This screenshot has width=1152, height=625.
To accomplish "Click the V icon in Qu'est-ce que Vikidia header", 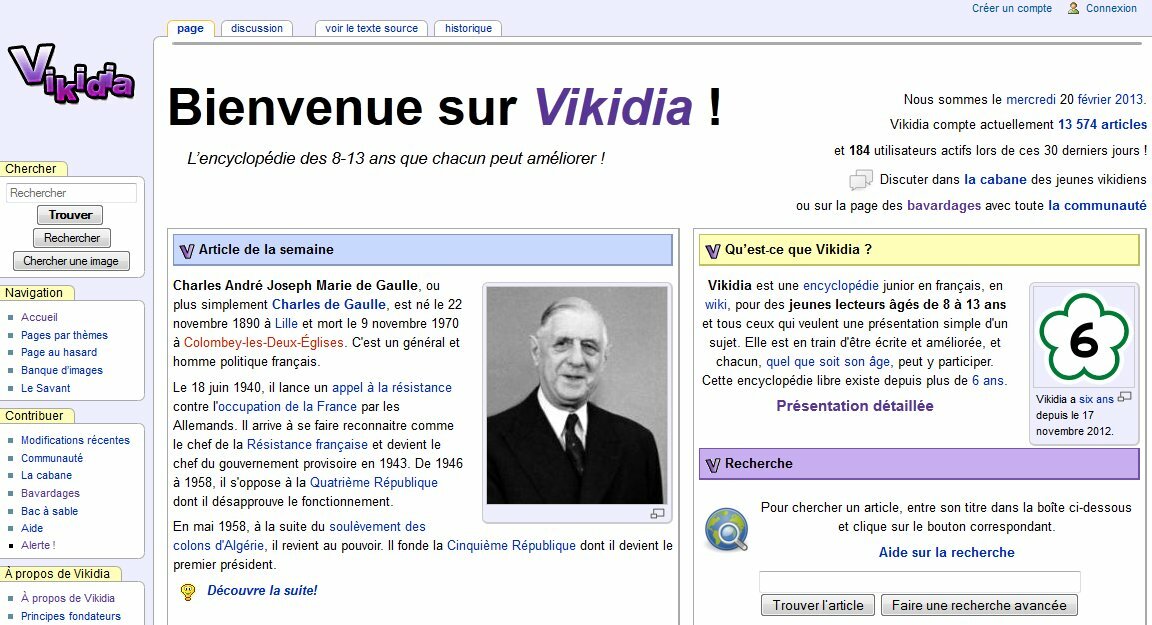I will (x=713, y=250).
